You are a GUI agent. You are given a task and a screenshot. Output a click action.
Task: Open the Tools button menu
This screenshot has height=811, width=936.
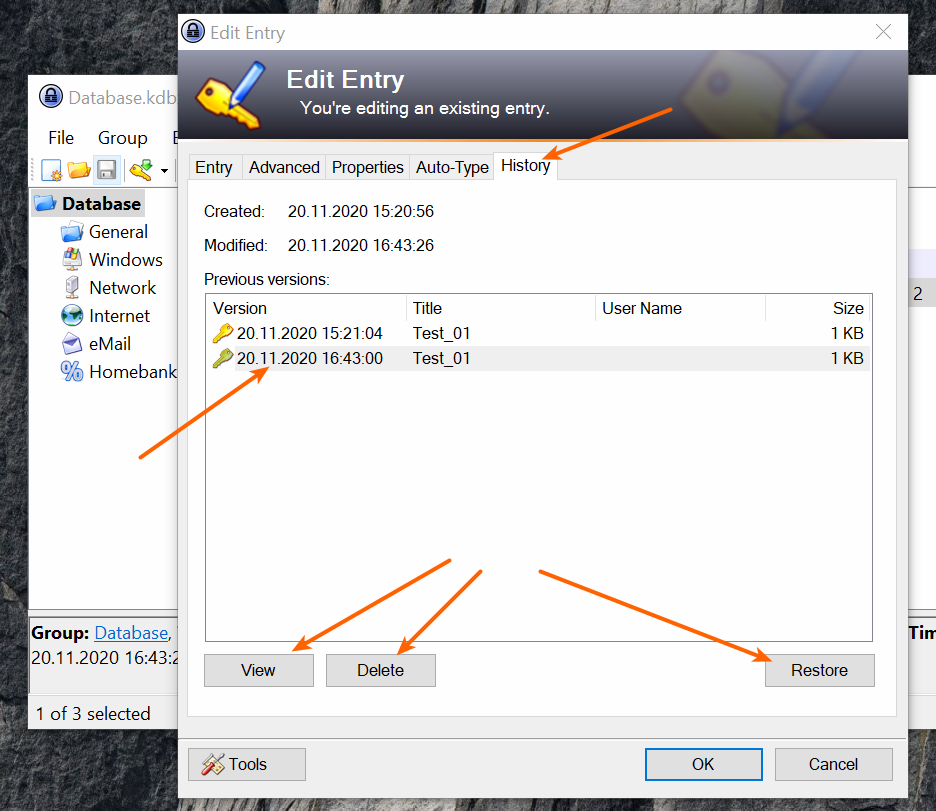pyautogui.click(x=247, y=764)
